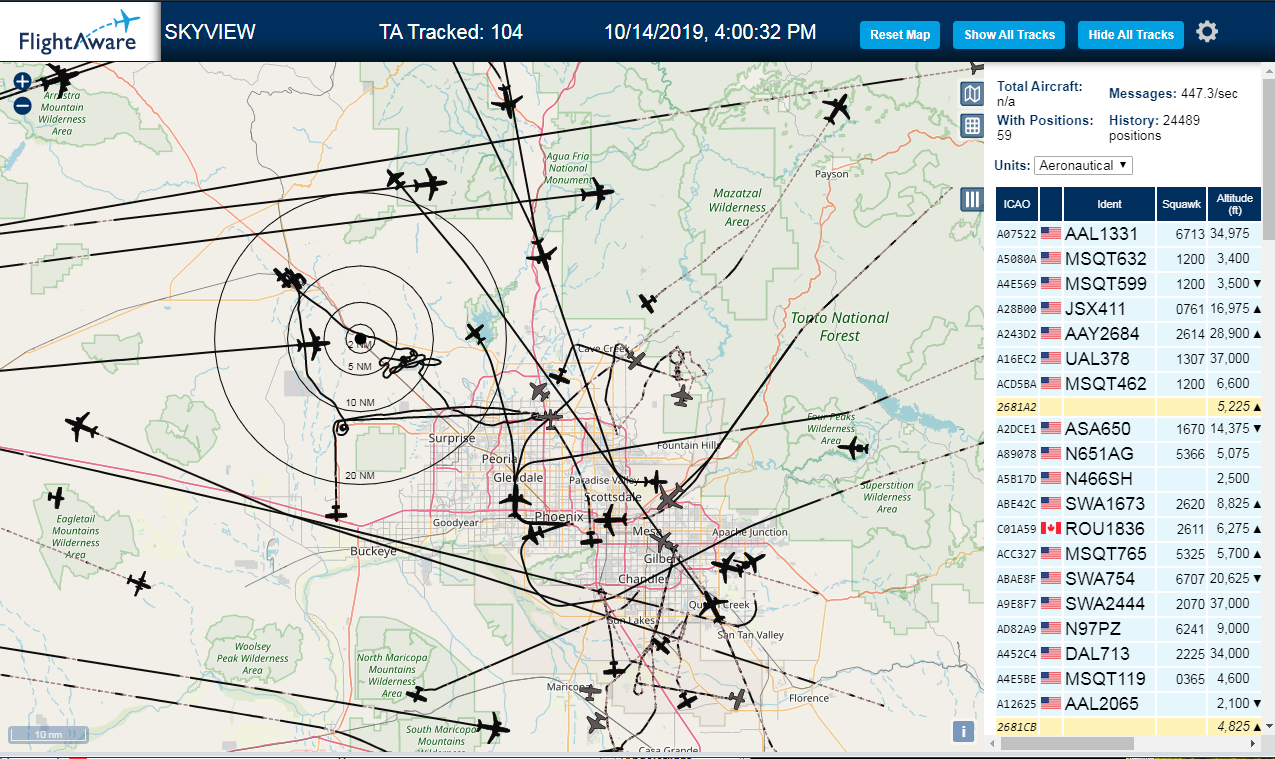Screen dimensions: 1275x759
Task: Toggle the sidebar columns icon
Action: click(972, 199)
